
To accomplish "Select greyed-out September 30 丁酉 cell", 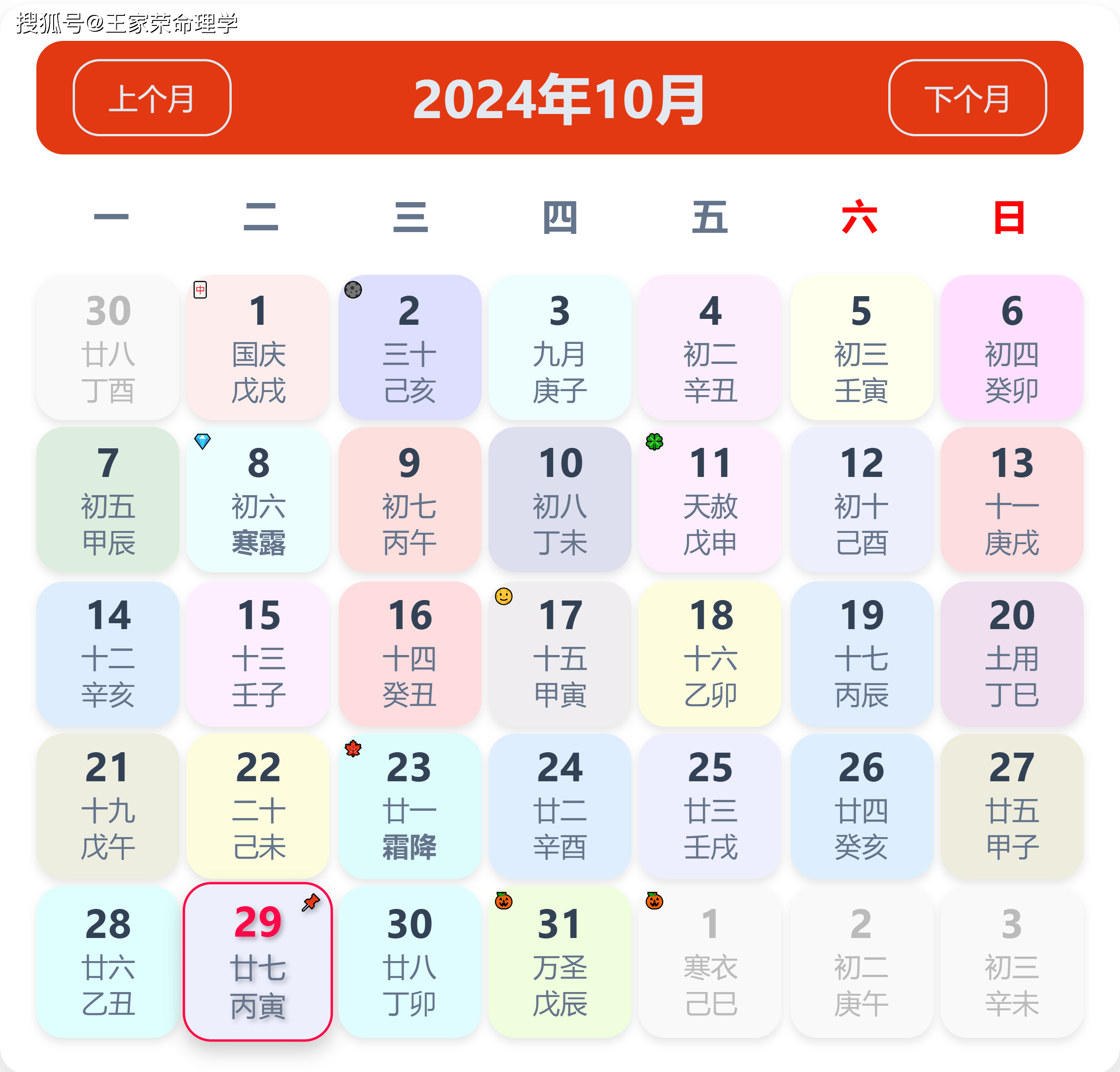I will tap(108, 348).
